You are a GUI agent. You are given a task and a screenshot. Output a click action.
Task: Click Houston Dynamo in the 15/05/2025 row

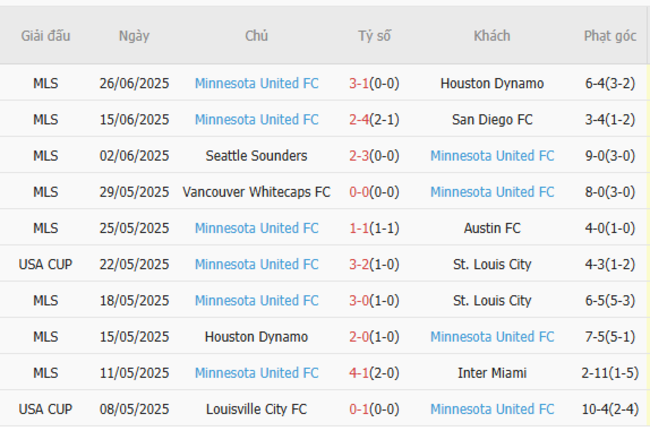[x=256, y=337]
